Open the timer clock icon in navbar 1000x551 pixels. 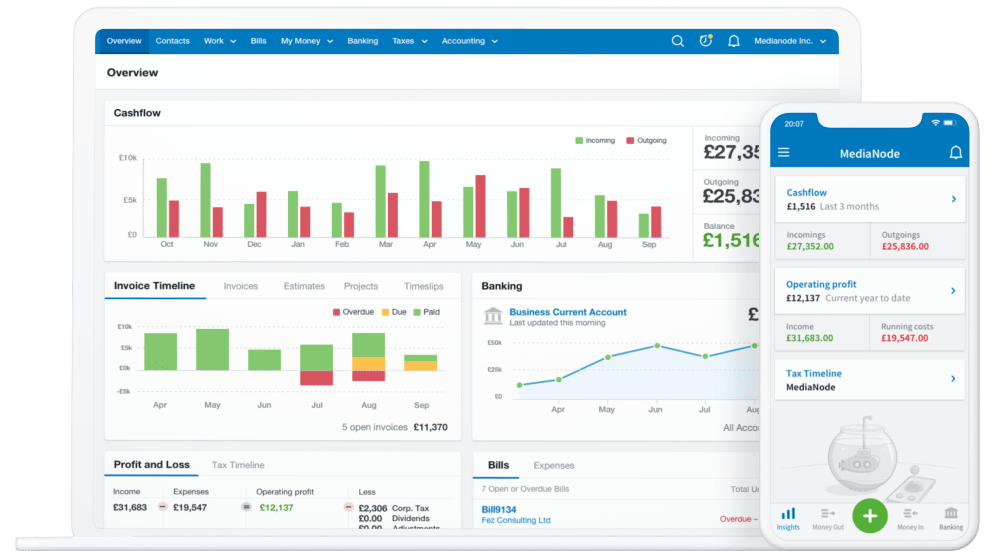click(706, 41)
